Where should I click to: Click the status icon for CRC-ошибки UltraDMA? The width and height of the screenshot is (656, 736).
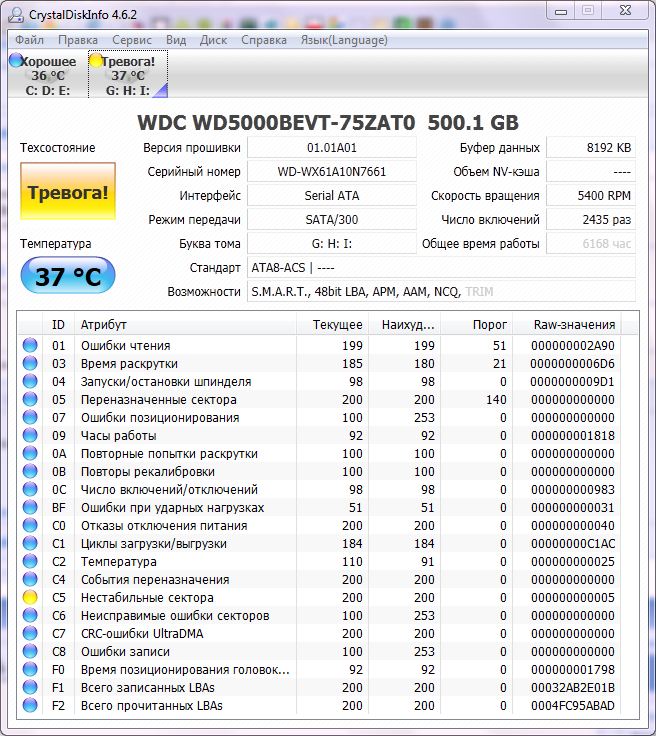pos(30,633)
